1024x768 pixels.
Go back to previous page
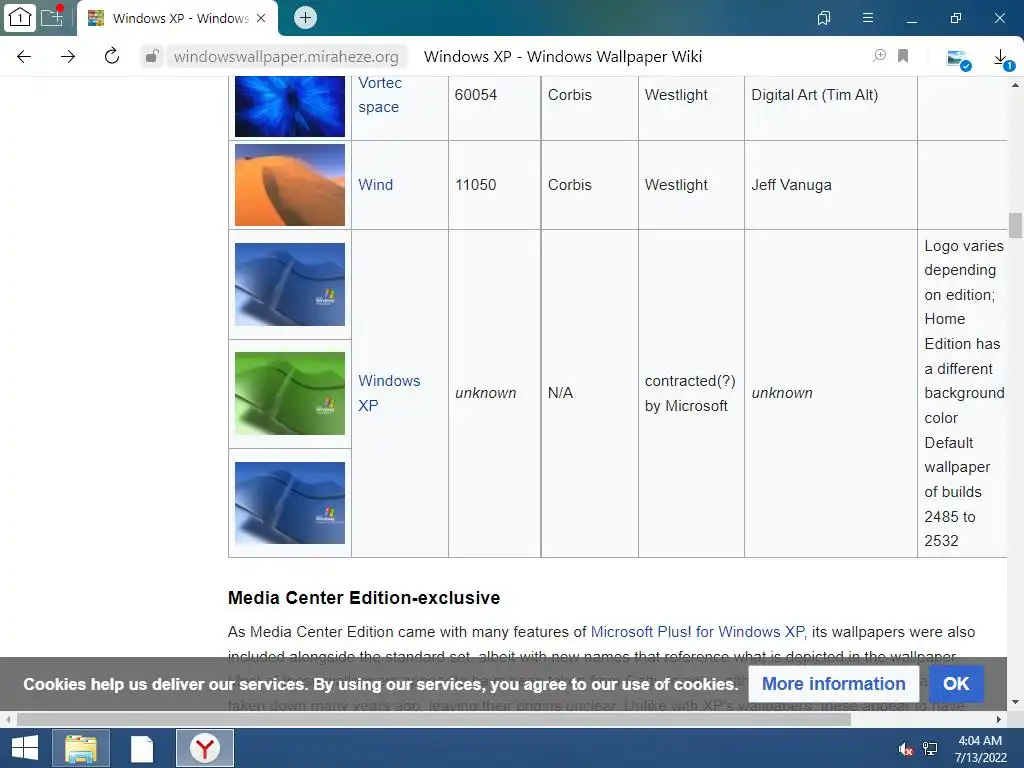point(24,56)
